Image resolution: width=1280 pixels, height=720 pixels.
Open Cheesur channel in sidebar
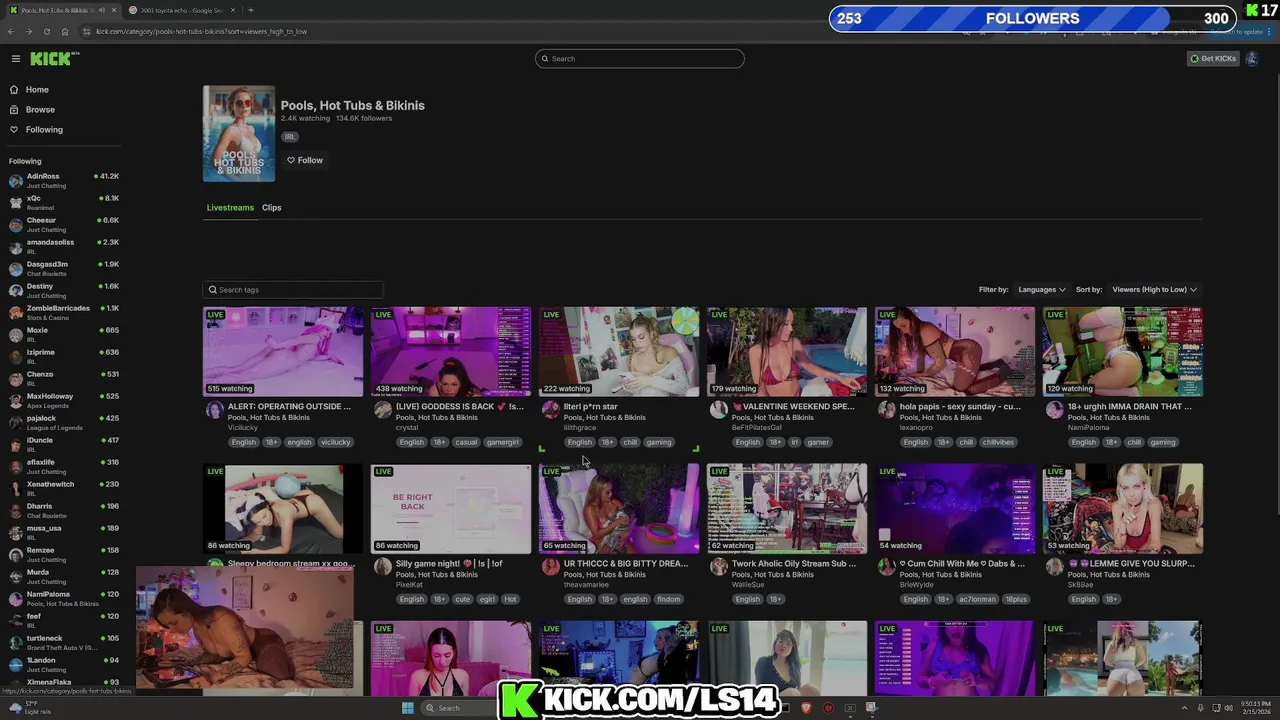click(63, 224)
